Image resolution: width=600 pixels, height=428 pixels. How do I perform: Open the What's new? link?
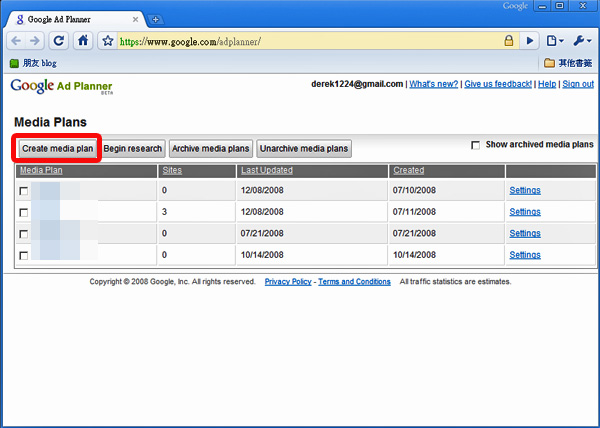point(434,84)
